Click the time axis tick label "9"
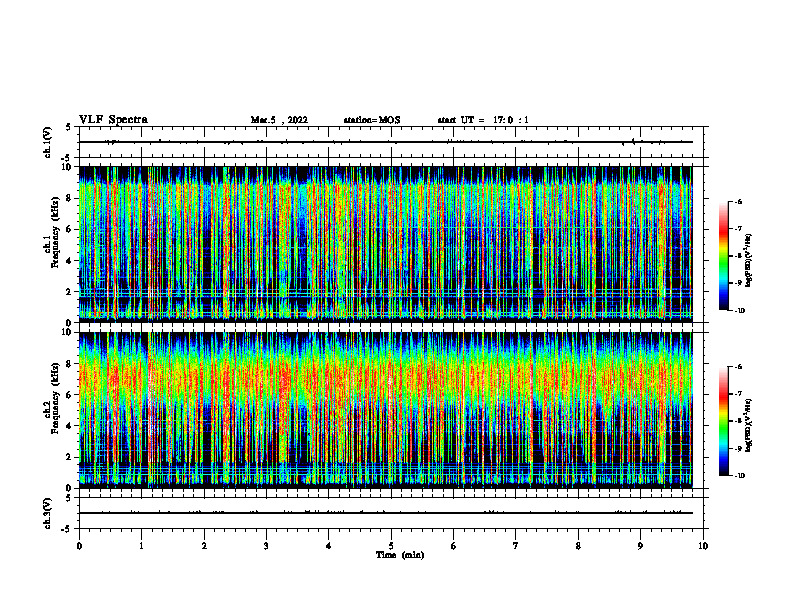The width and height of the screenshot is (792, 612). click(640, 546)
